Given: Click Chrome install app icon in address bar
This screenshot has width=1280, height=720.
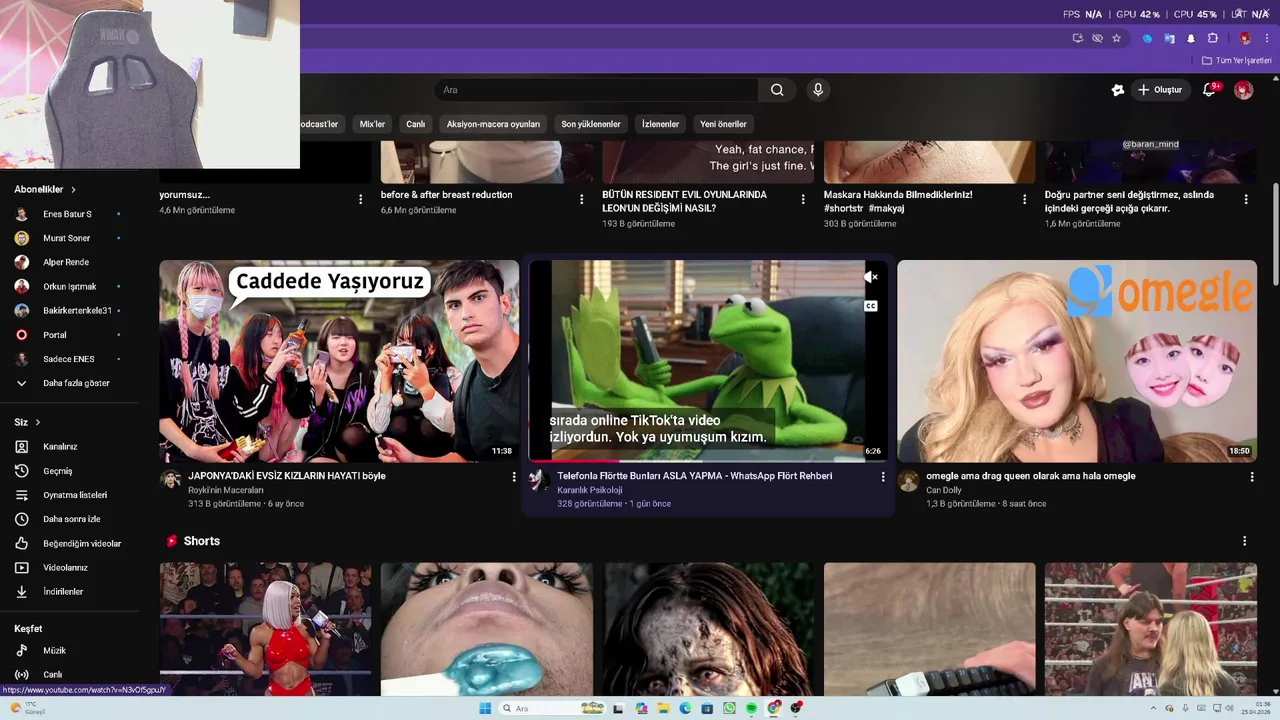Looking at the screenshot, I should pyautogui.click(x=1077, y=38).
